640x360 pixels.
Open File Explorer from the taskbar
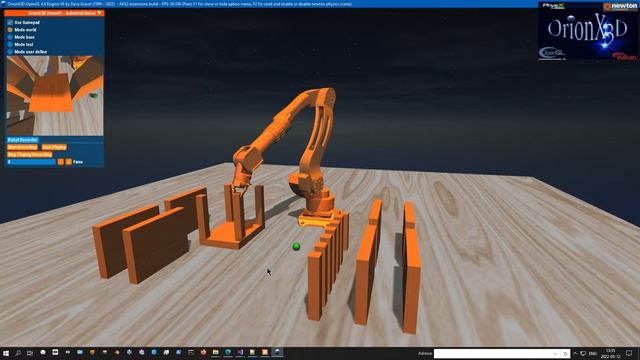(x=215, y=353)
